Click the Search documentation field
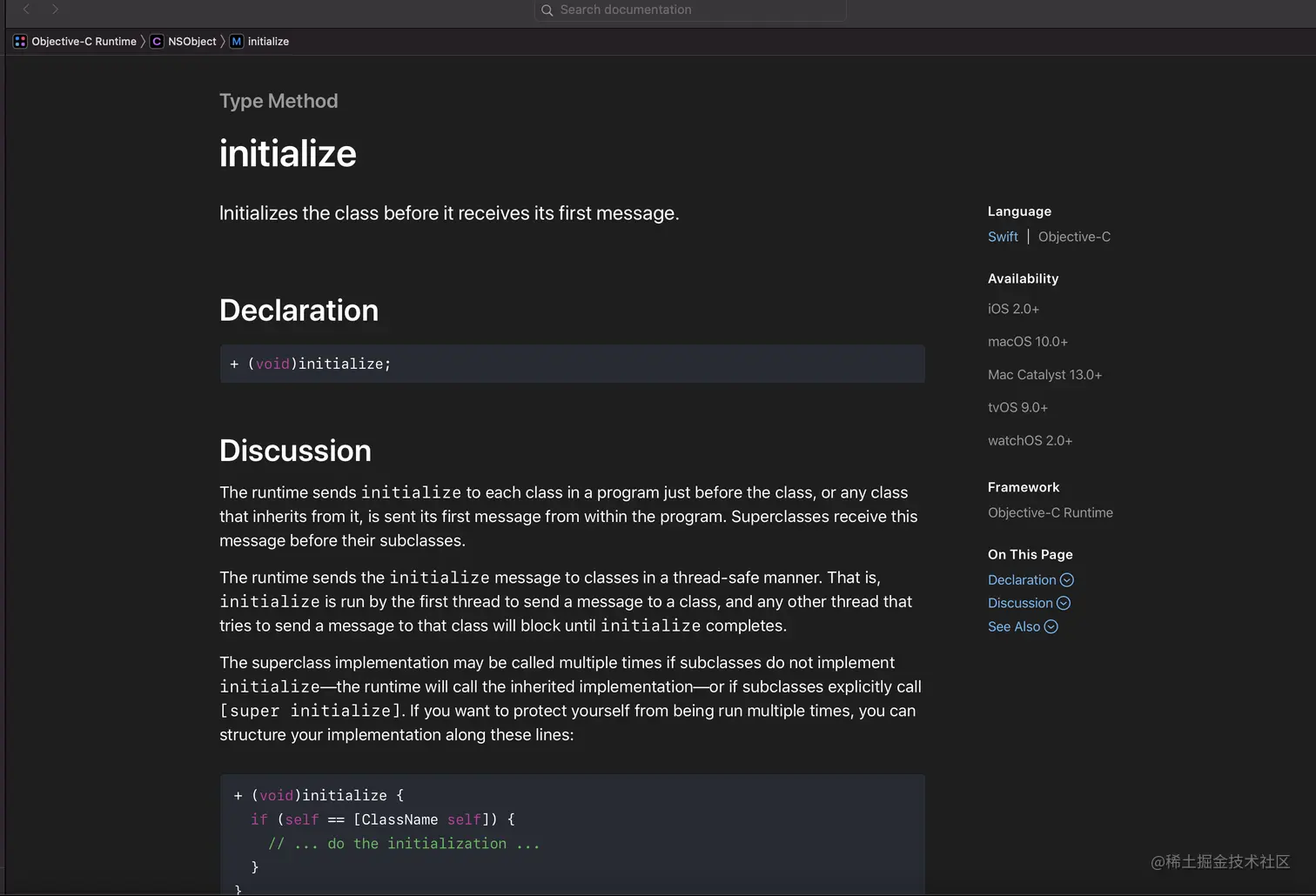 (696, 10)
